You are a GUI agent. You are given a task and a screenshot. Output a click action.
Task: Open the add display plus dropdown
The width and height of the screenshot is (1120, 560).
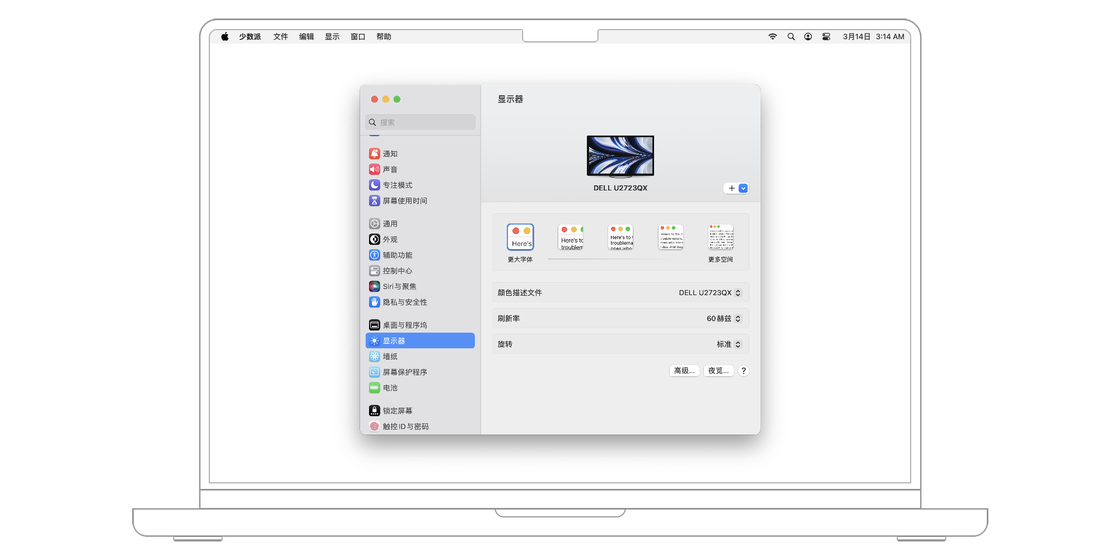click(x=736, y=189)
